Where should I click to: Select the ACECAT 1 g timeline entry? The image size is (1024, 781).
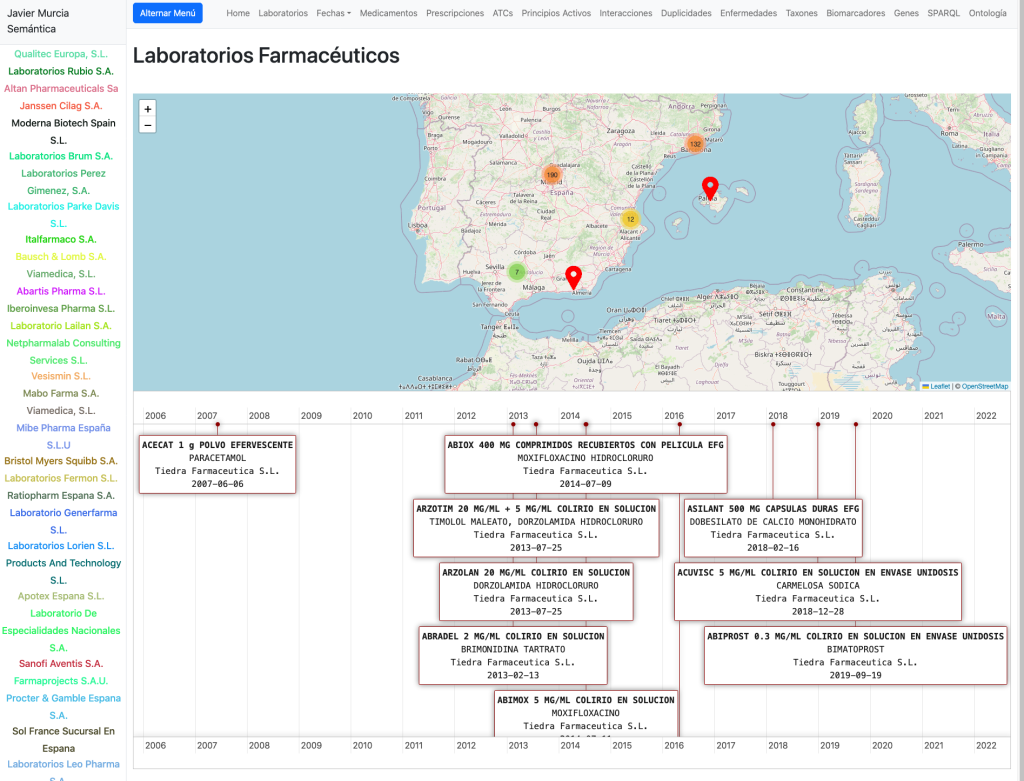tap(217, 463)
